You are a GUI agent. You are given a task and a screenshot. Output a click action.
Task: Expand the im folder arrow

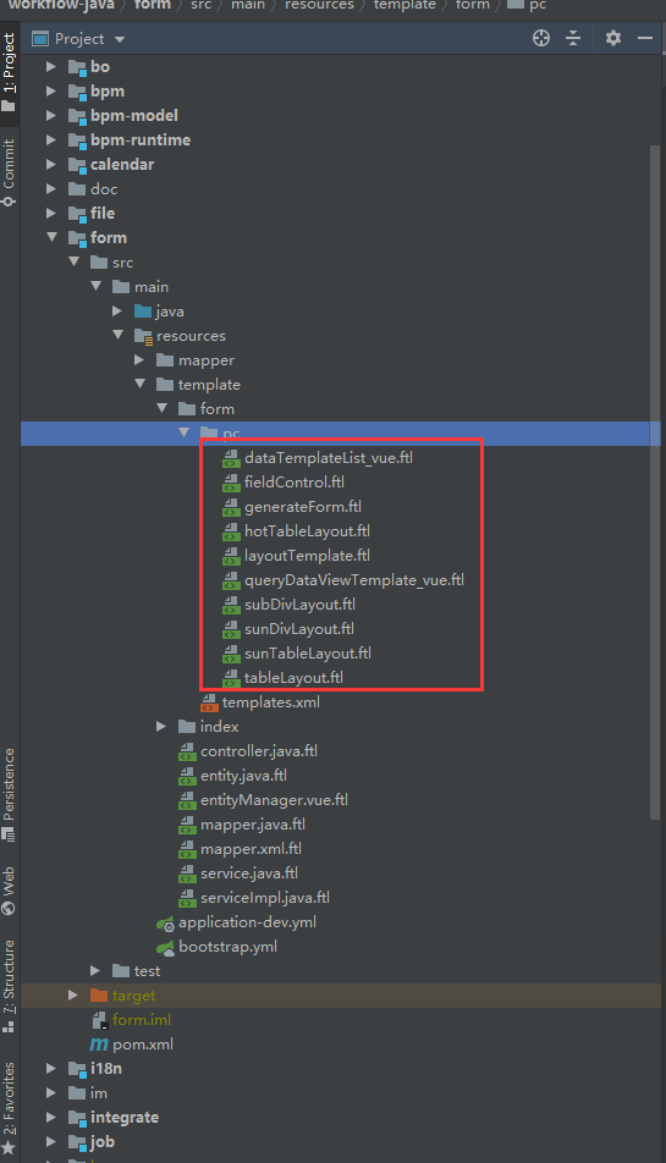click(51, 1093)
